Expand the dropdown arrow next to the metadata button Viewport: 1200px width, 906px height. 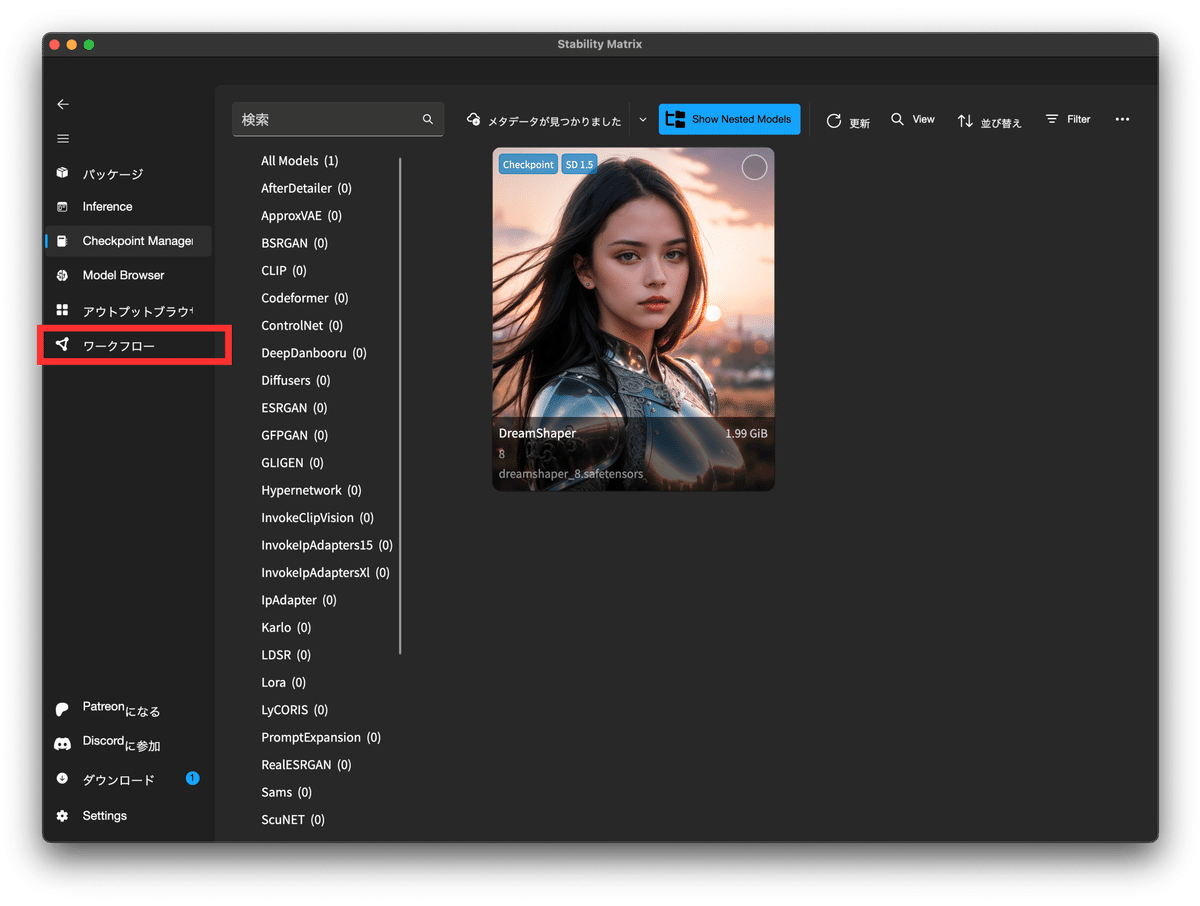coord(642,119)
